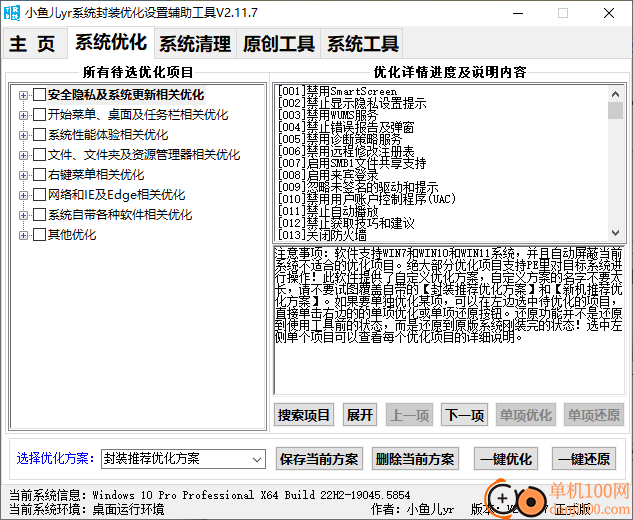Expand the 安全隐私及系统更新相关优化 node
Viewport: 633px width, 520px height.
click(x=23, y=95)
